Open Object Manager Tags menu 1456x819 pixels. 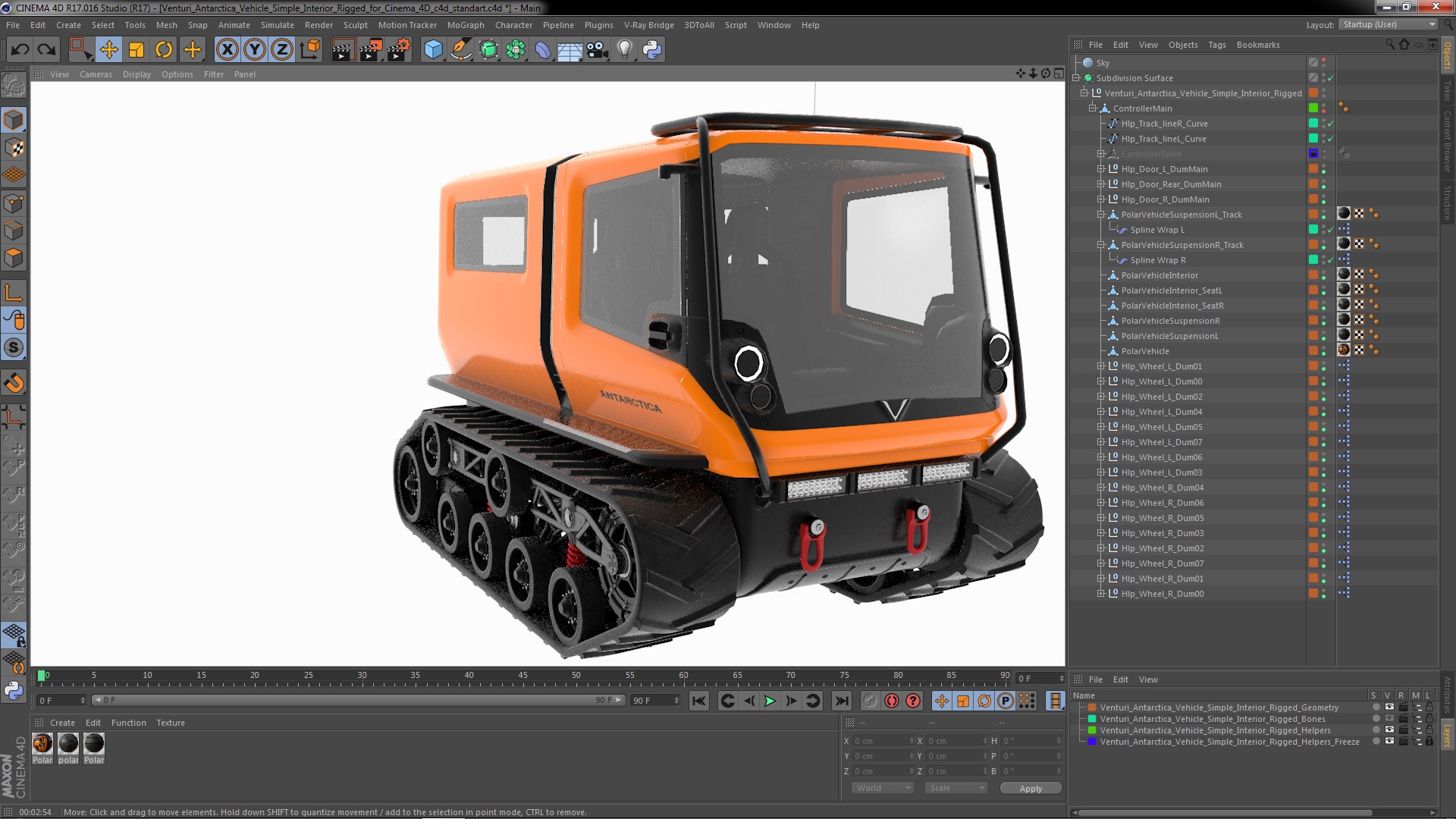[x=1216, y=45]
